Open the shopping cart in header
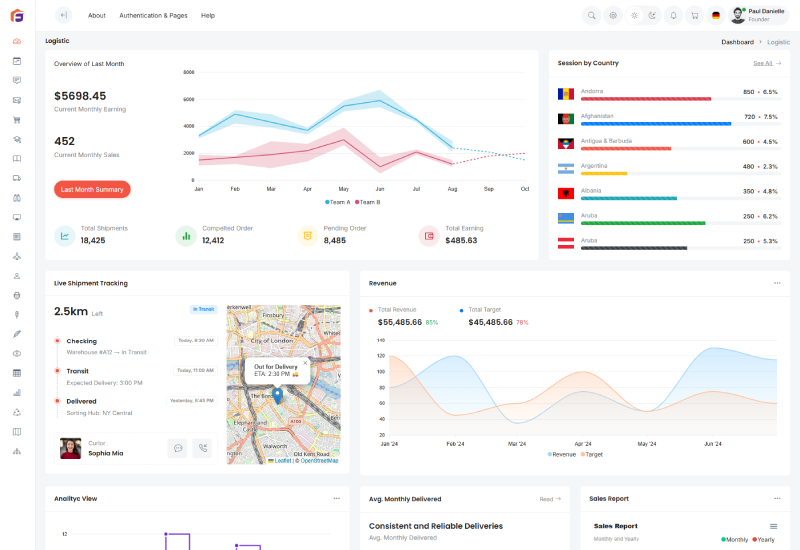The height and width of the screenshot is (550, 800). [694, 15]
